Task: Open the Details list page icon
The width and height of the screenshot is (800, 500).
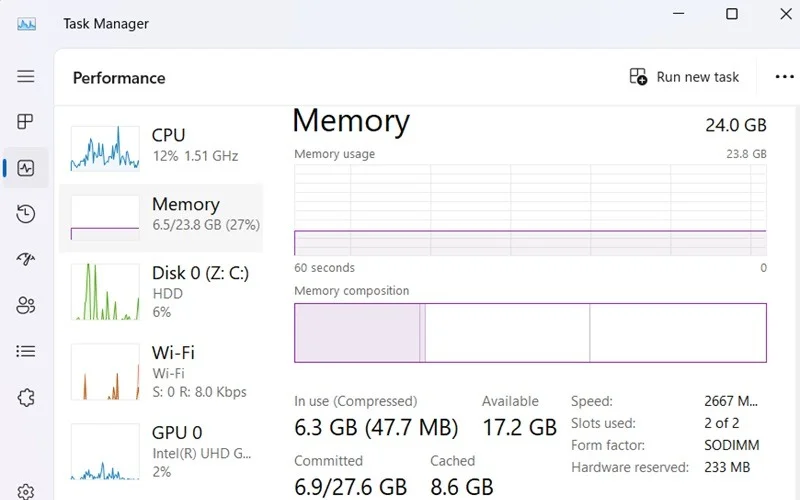Action: 26,351
